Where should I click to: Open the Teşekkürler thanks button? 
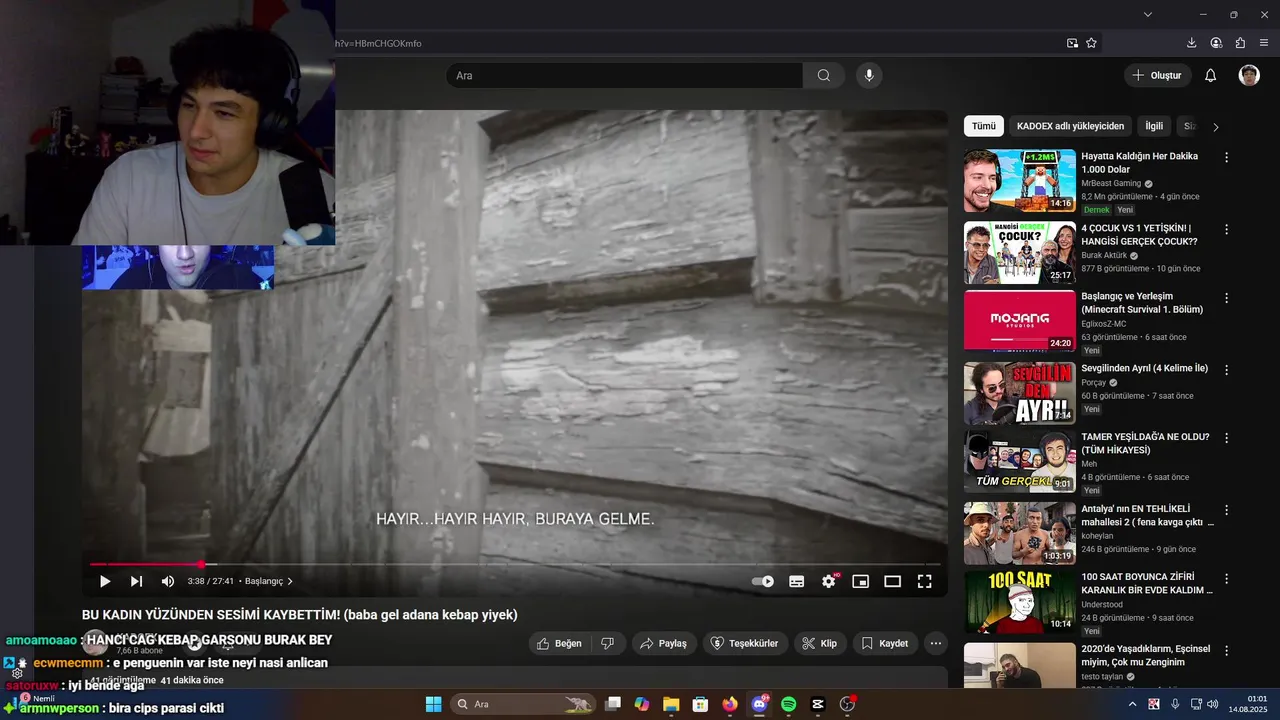pyautogui.click(x=744, y=643)
